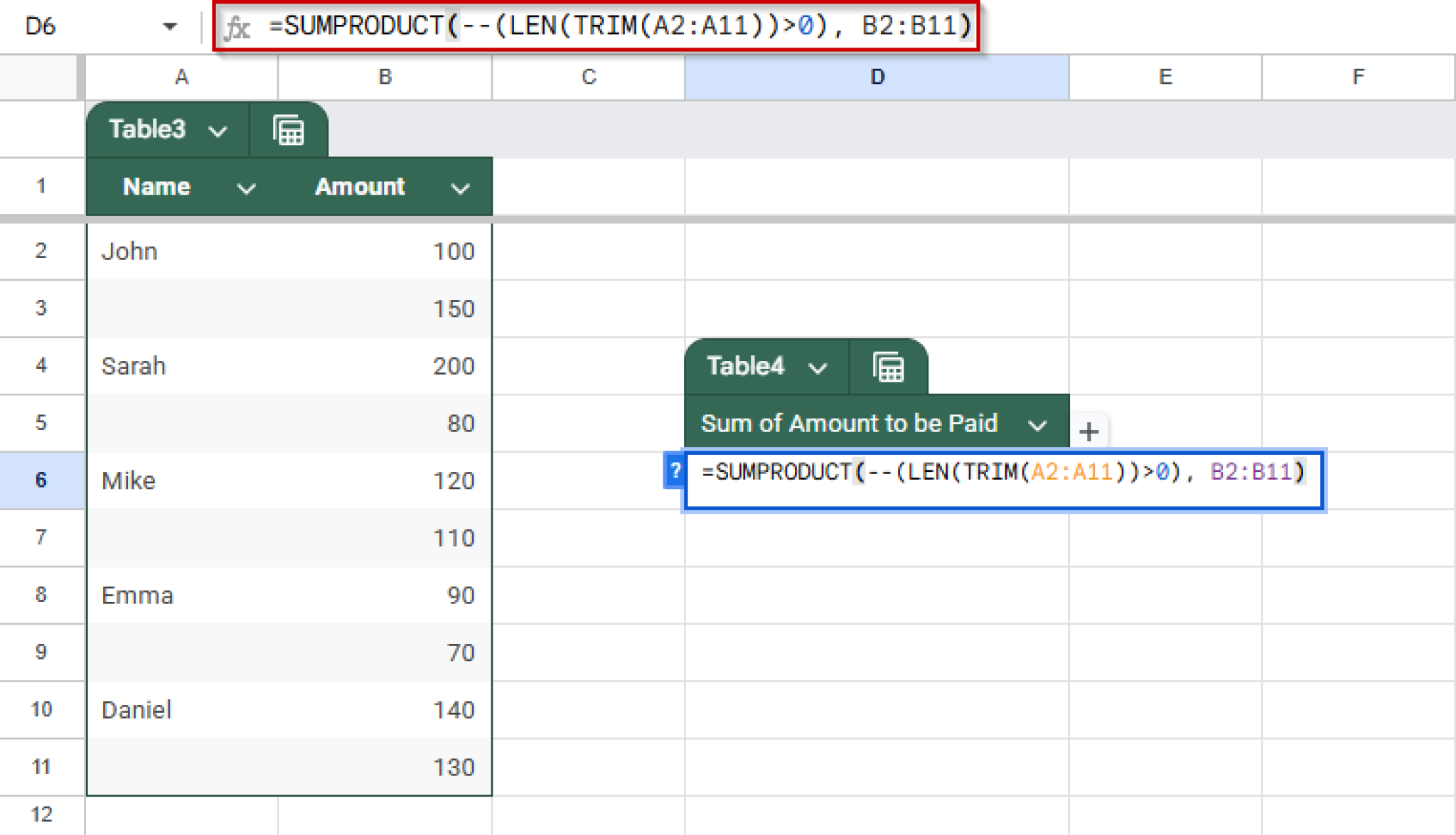The width and height of the screenshot is (1456, 835).
Task: Select the cell showing 150 in column B
Action: tap(384, 308)
